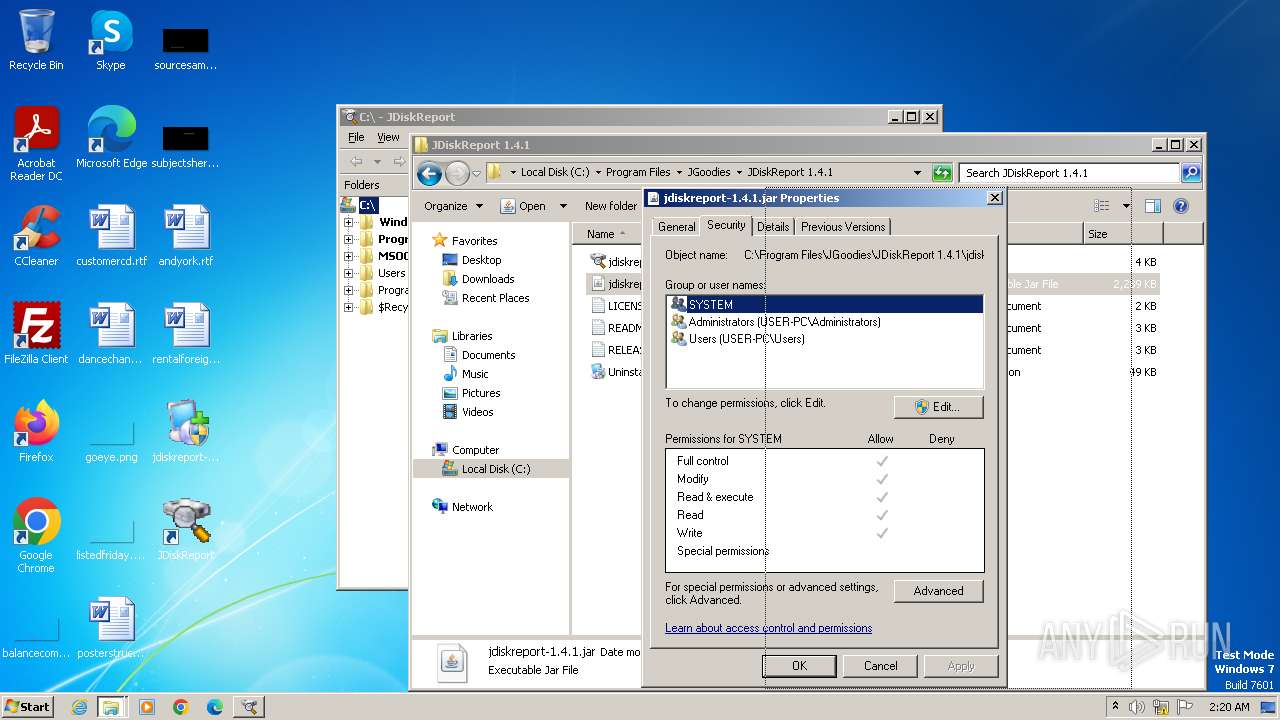
Task: Select SYSTEM in group list
Action: 825,305
